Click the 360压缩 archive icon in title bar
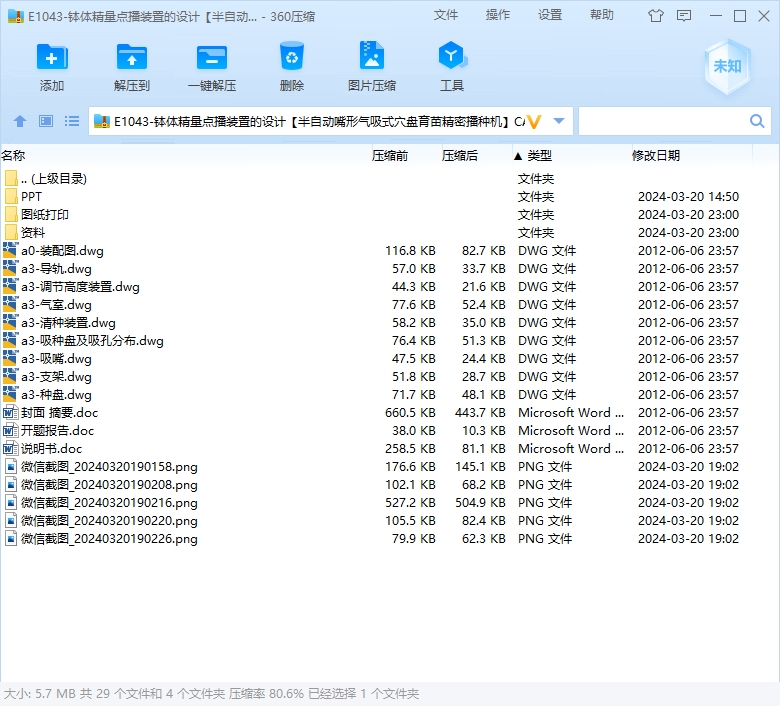Viewport: 780px width, 706px height. 16,16
